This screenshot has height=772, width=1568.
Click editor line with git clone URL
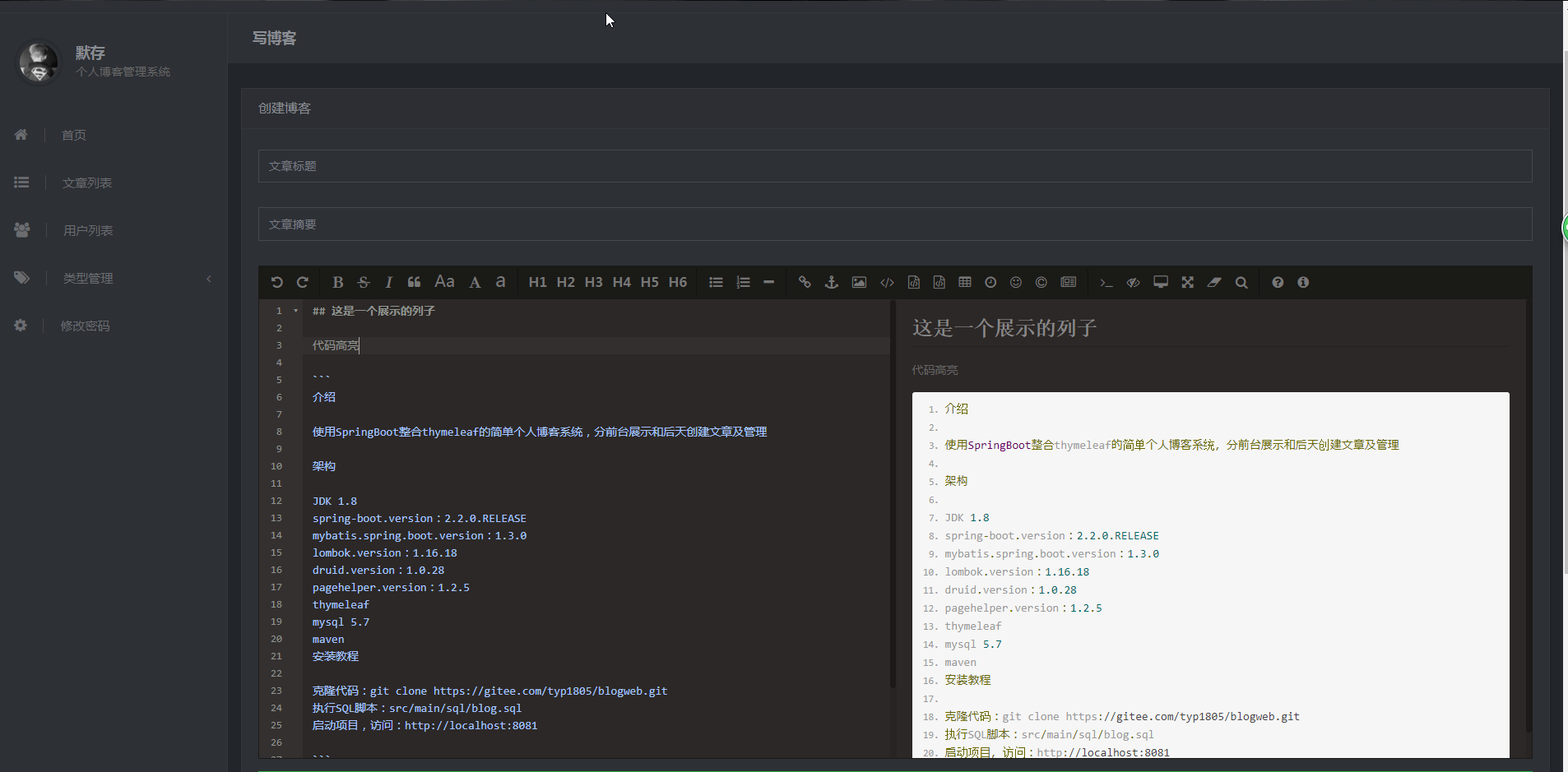pos(489,691)
